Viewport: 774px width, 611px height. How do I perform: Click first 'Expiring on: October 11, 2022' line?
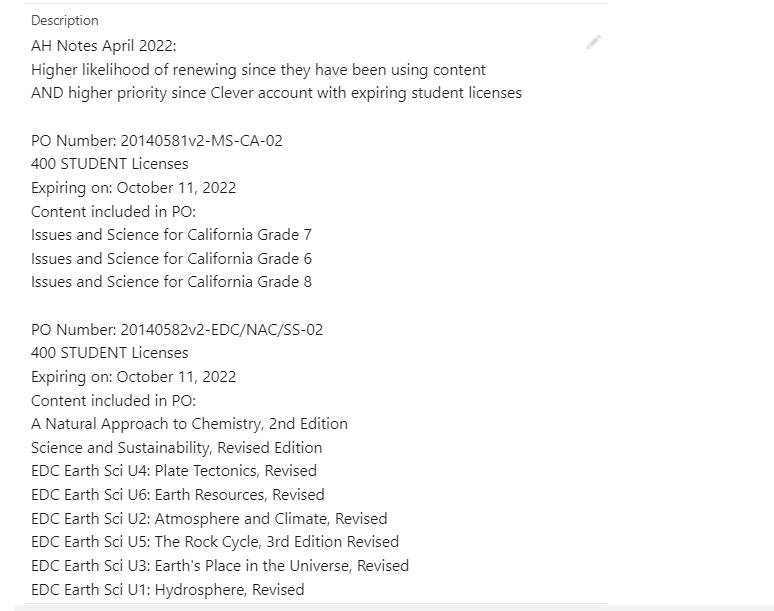click(133, 188)
